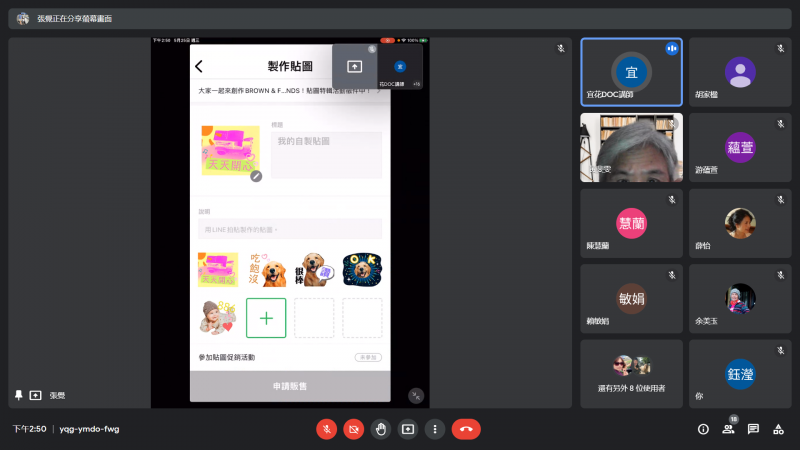Tap the pencil edit icon on main sticker

(256, 176)
